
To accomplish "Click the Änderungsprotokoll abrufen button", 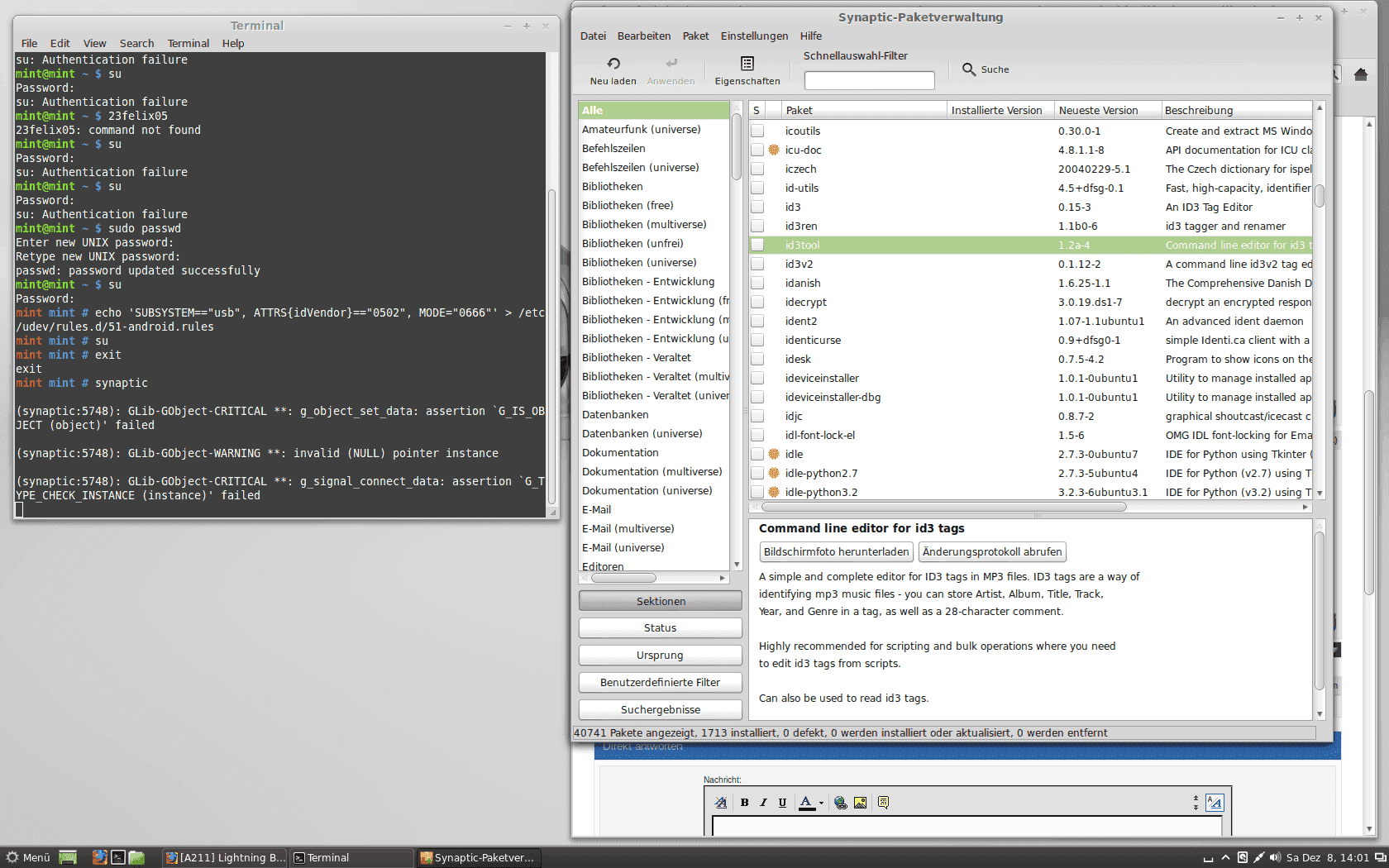I will [992, 552].
